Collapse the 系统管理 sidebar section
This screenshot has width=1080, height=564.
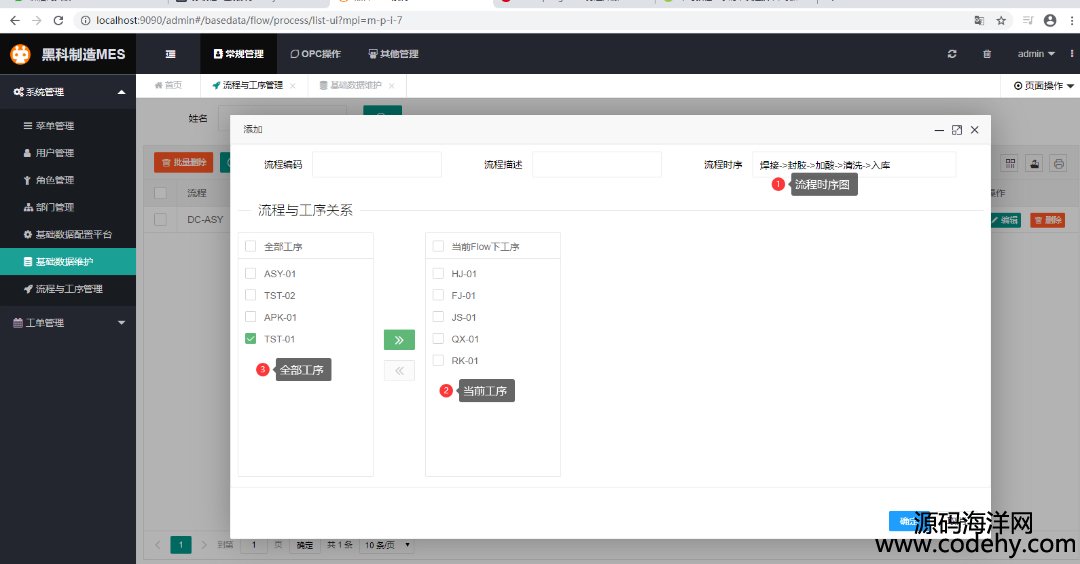click(x=68, y=92)
